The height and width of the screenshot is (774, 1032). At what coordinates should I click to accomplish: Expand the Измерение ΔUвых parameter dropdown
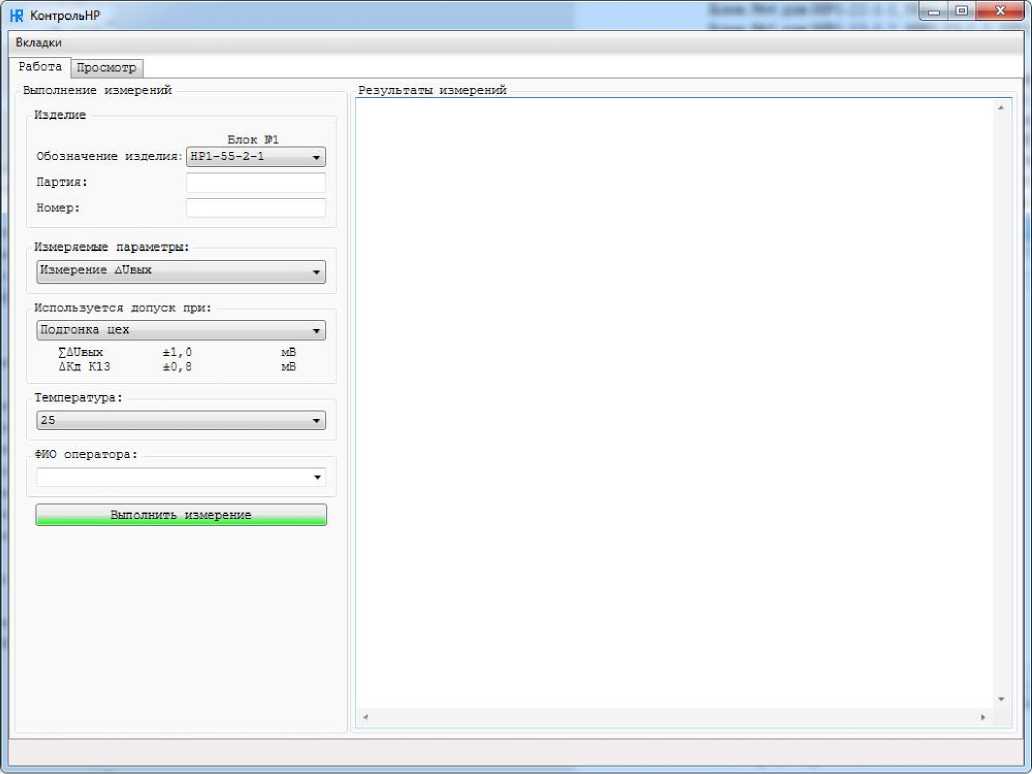click(x=181, y=272)
